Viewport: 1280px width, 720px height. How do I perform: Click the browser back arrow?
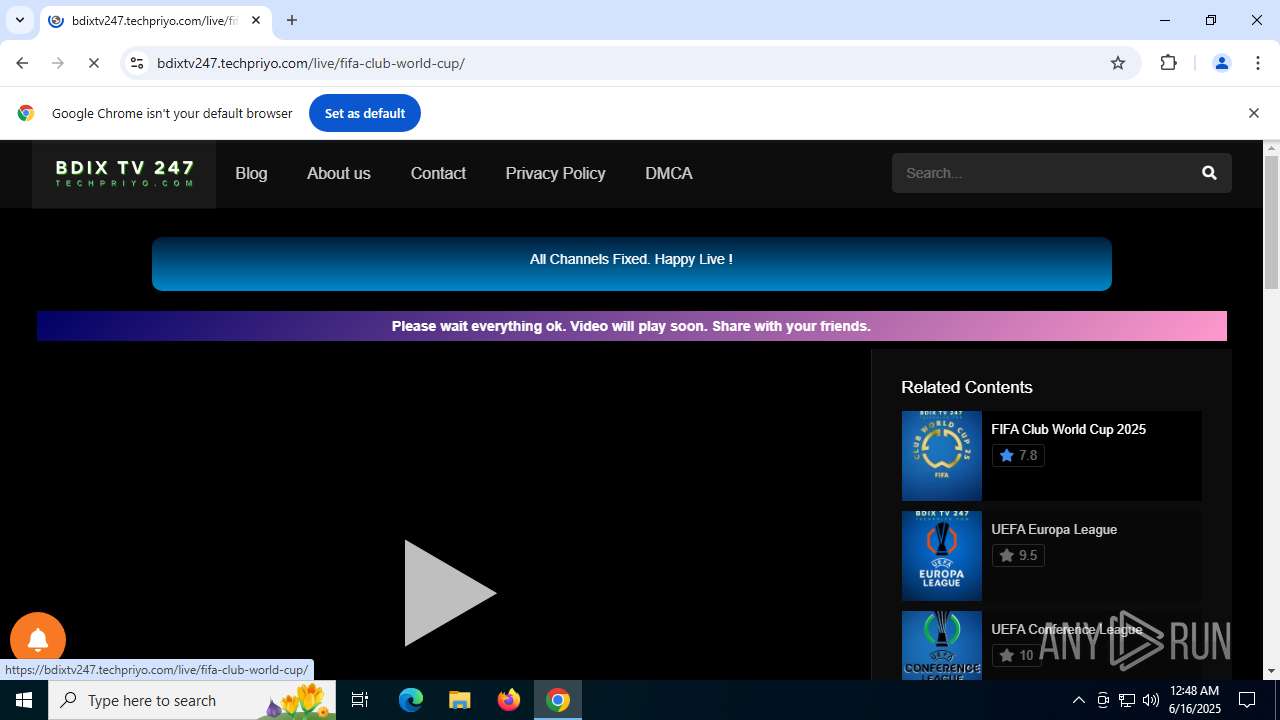click(x=22, y=63)
